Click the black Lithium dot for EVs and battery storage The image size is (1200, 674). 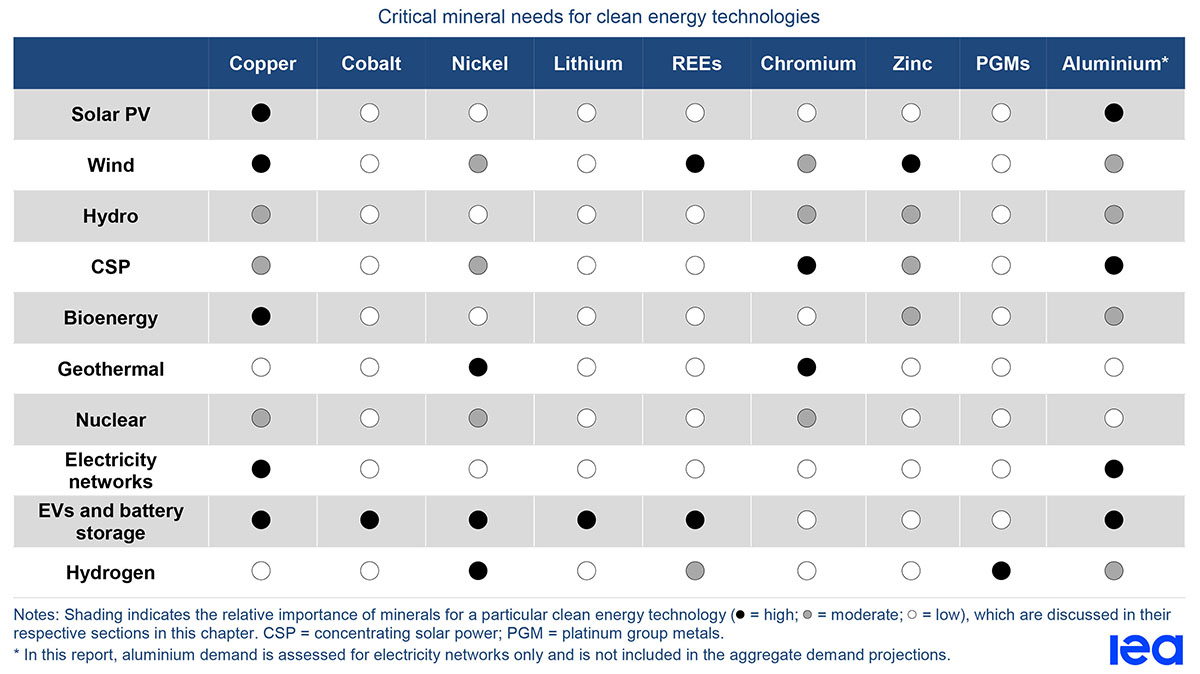click(x=587, y=520)
